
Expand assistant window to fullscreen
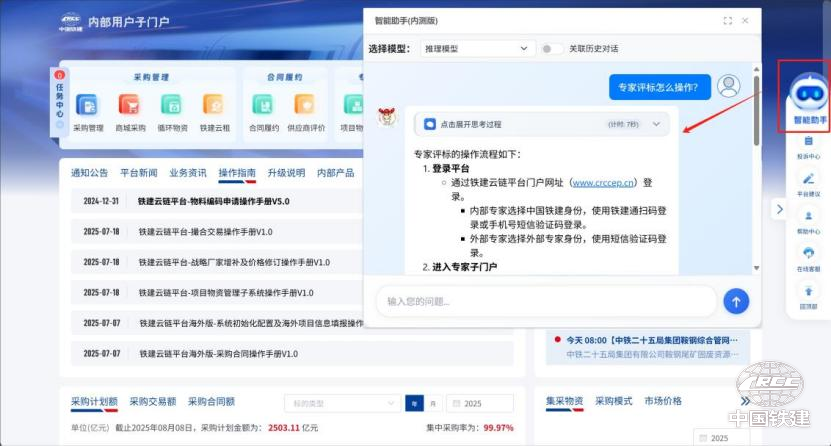(x=728, y=21)
